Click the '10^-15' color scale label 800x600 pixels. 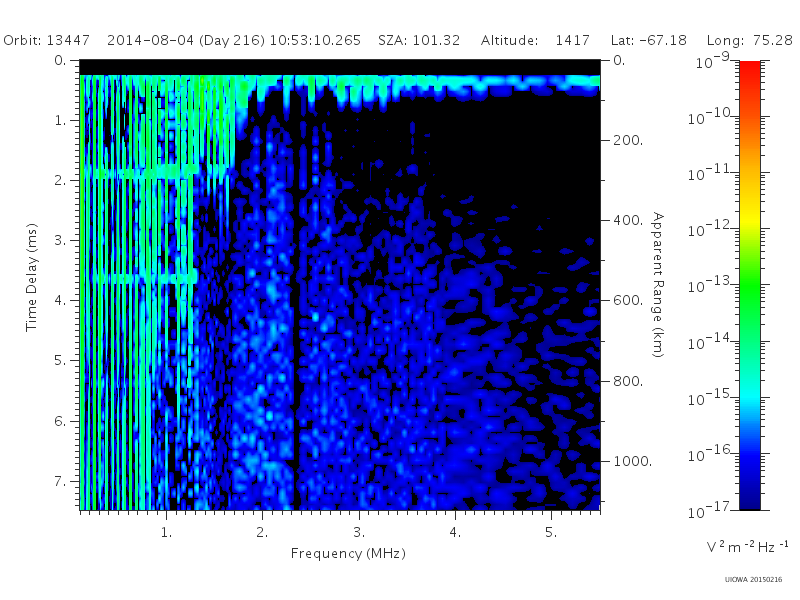point(710,397)
